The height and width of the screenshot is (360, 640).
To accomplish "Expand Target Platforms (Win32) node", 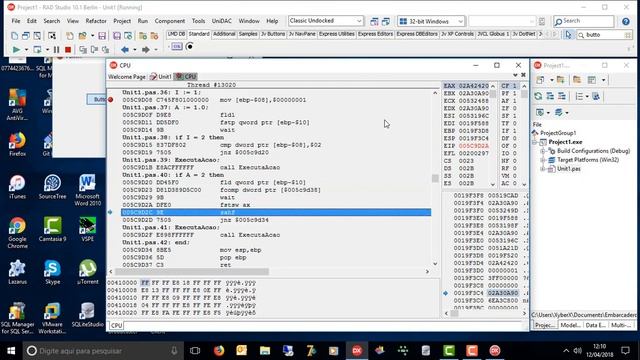I will (543, 160).
